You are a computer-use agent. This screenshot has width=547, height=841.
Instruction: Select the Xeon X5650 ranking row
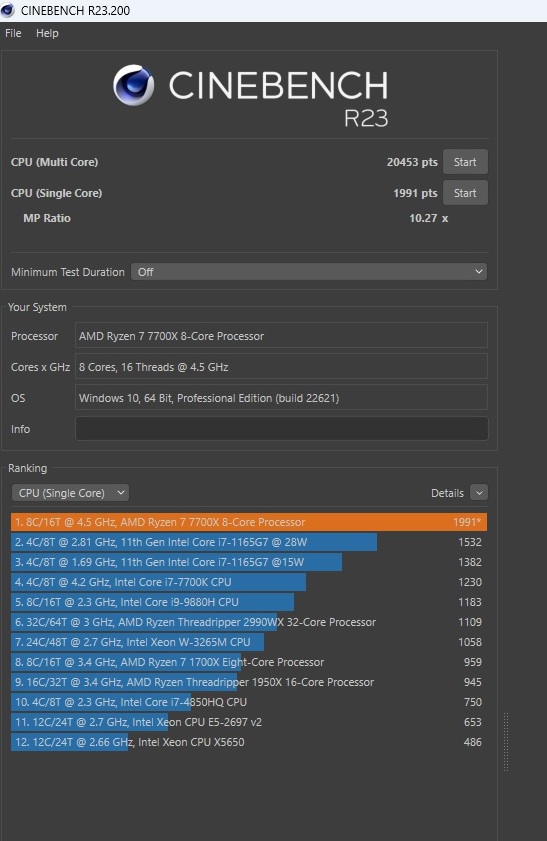point(249,742)
